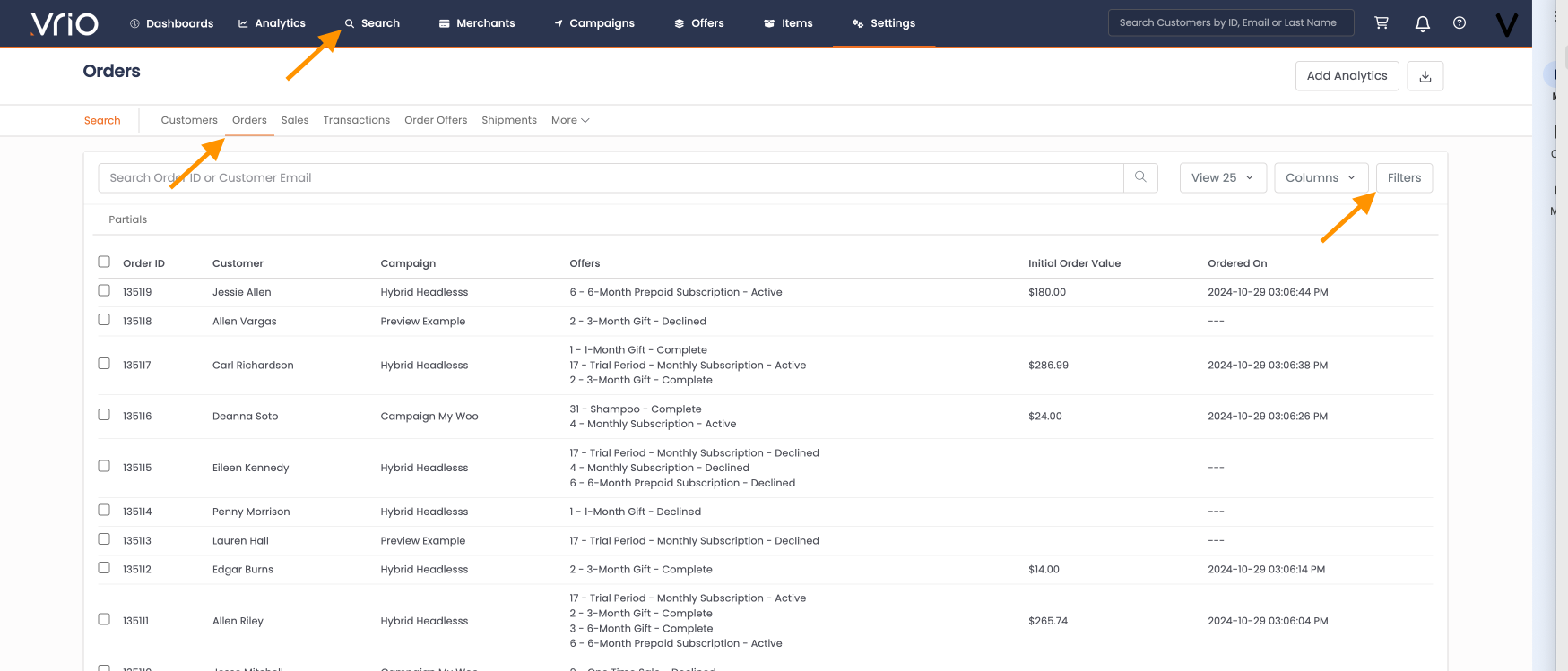This screenshot has height=671, width=1568.
Task: Open the Columns dropdown
Action: [1321, 177]
